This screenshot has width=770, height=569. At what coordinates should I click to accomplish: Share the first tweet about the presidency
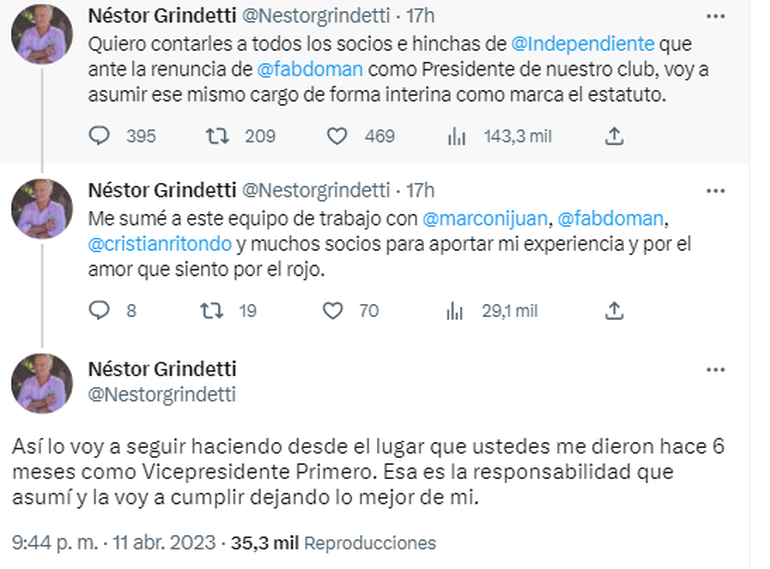tap(616, 136)
